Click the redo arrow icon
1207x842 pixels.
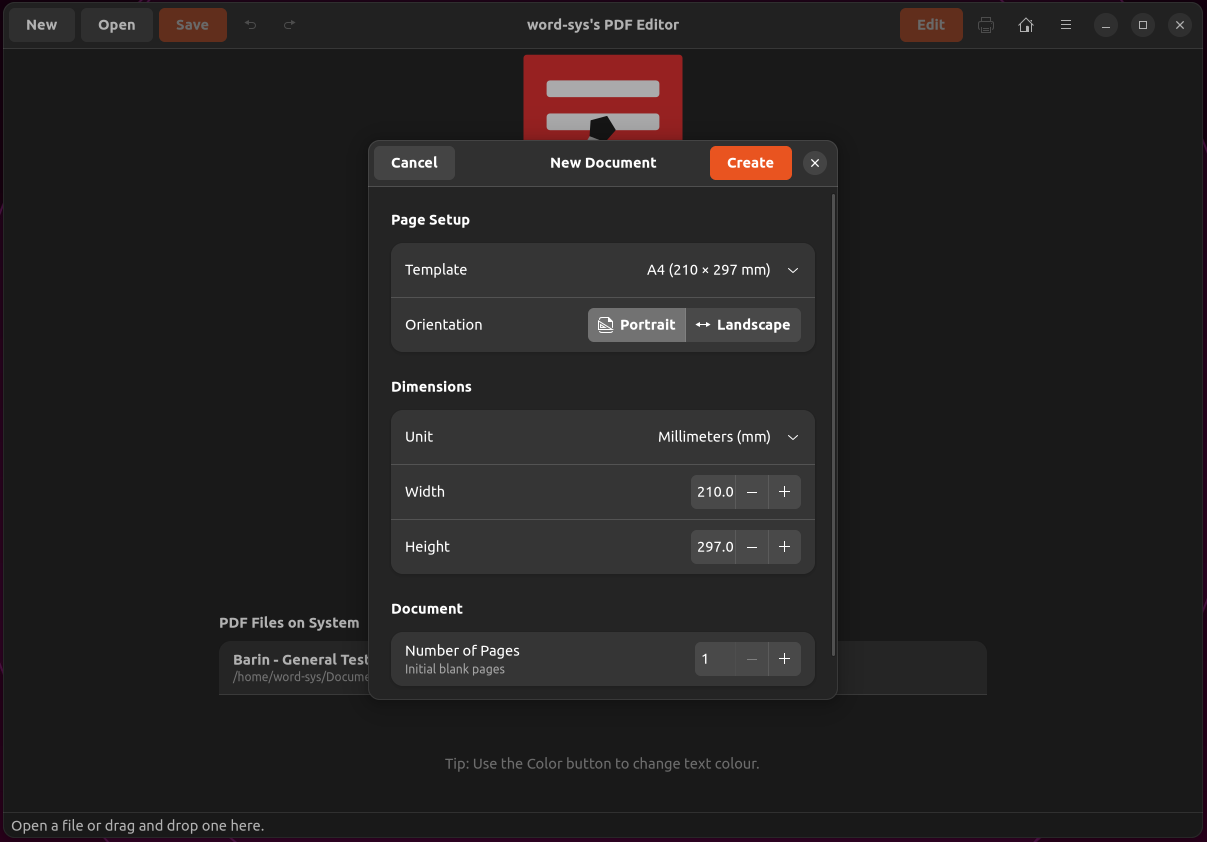pyautogui.click(x=289, y=25)
